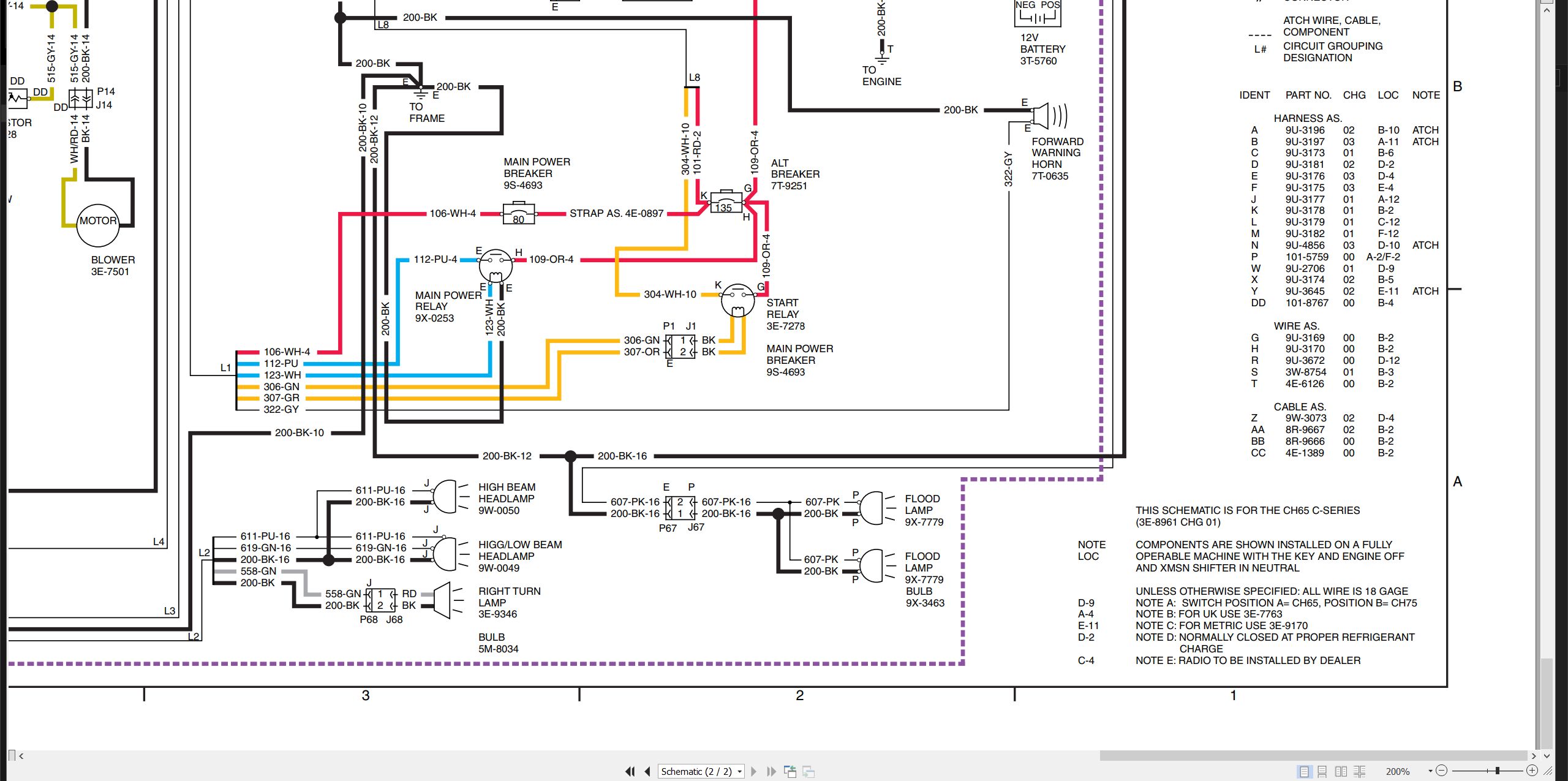1568x781 pixels.
Task: Switch to two-page continuous view
Action: [1359, 771]
